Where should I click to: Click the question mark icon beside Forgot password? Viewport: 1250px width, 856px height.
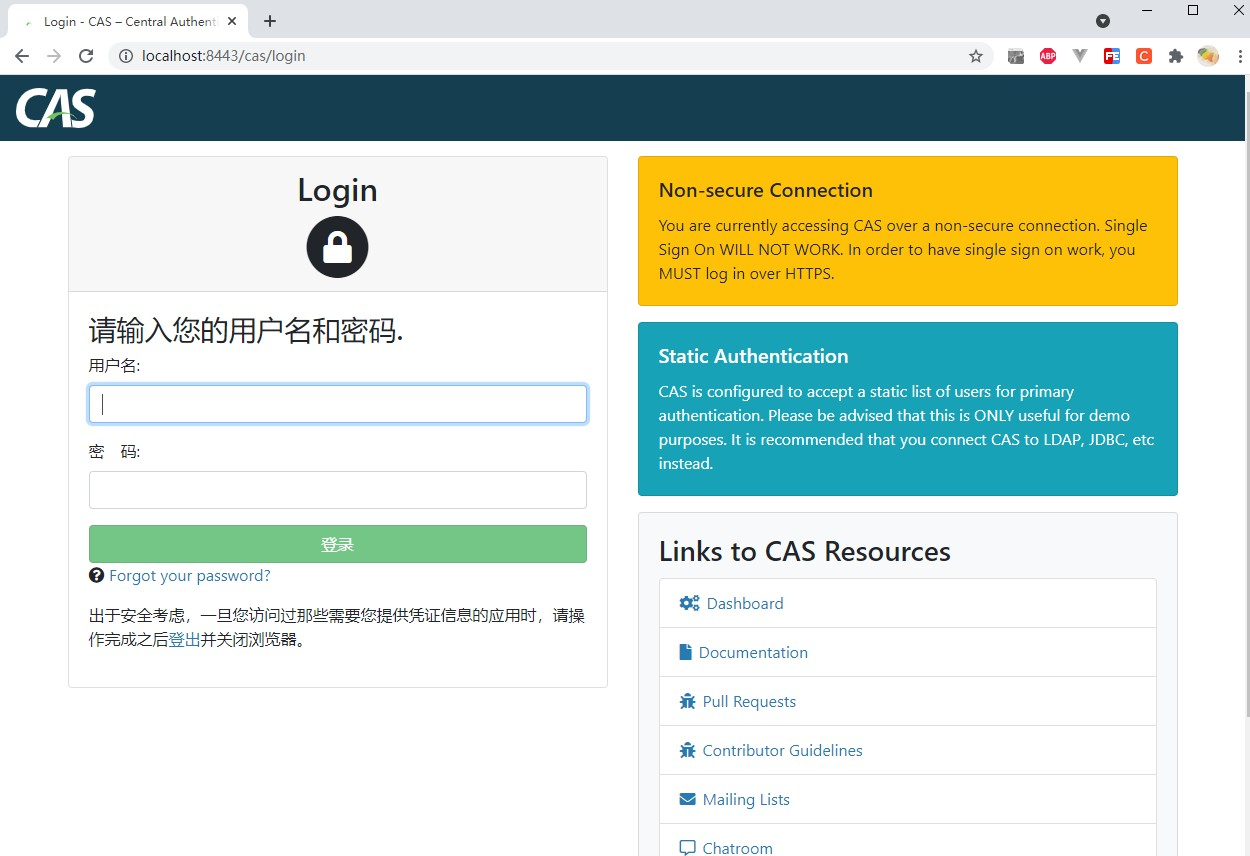pos(96,575)
